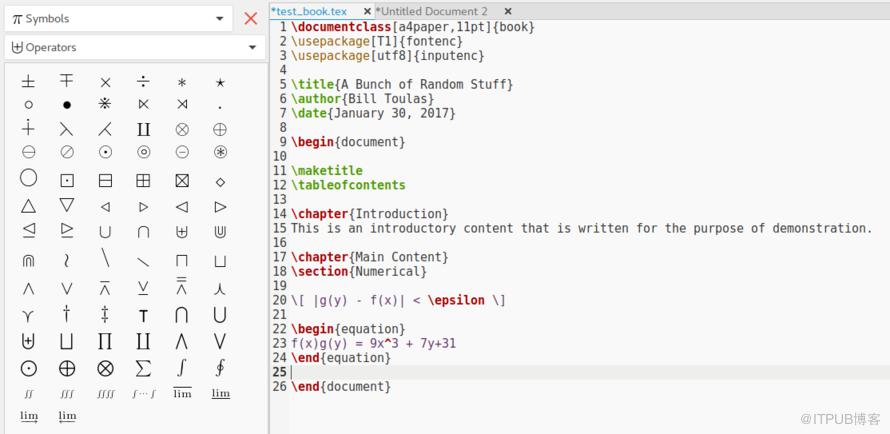890x434 pixels.
Task: Click the \tableofcontents command
Action: 348,186
